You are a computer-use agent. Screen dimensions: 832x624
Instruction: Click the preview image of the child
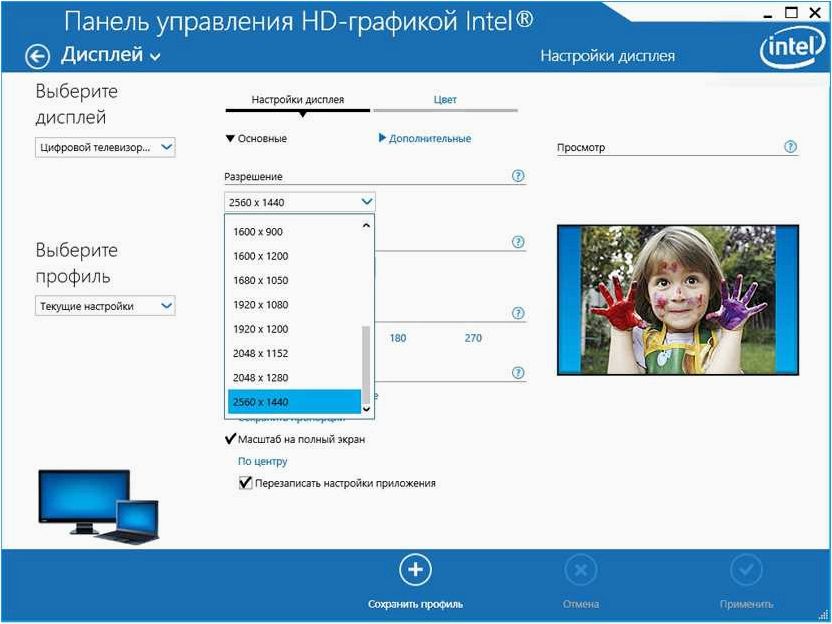(678, 300)
